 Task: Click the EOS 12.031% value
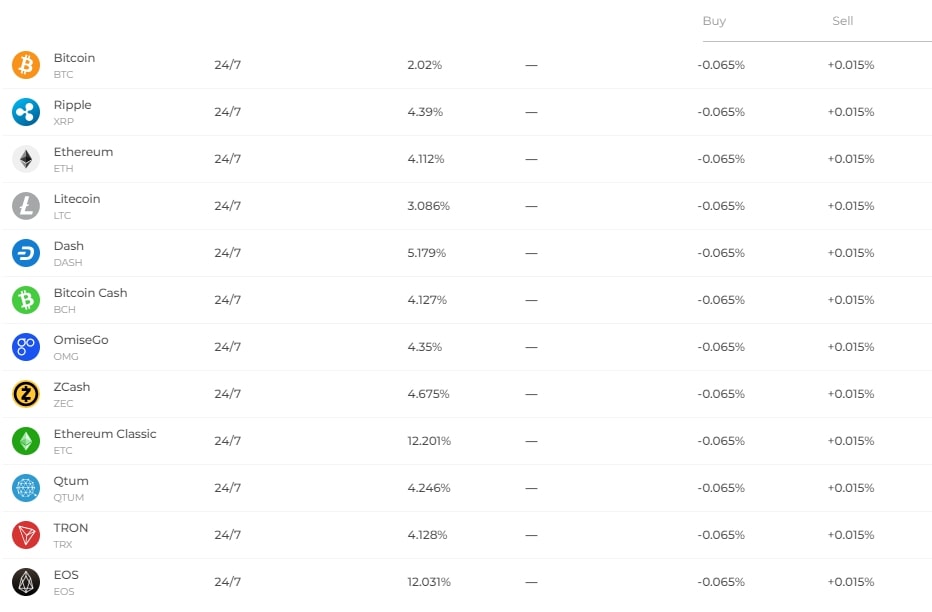tap(429, 582)
